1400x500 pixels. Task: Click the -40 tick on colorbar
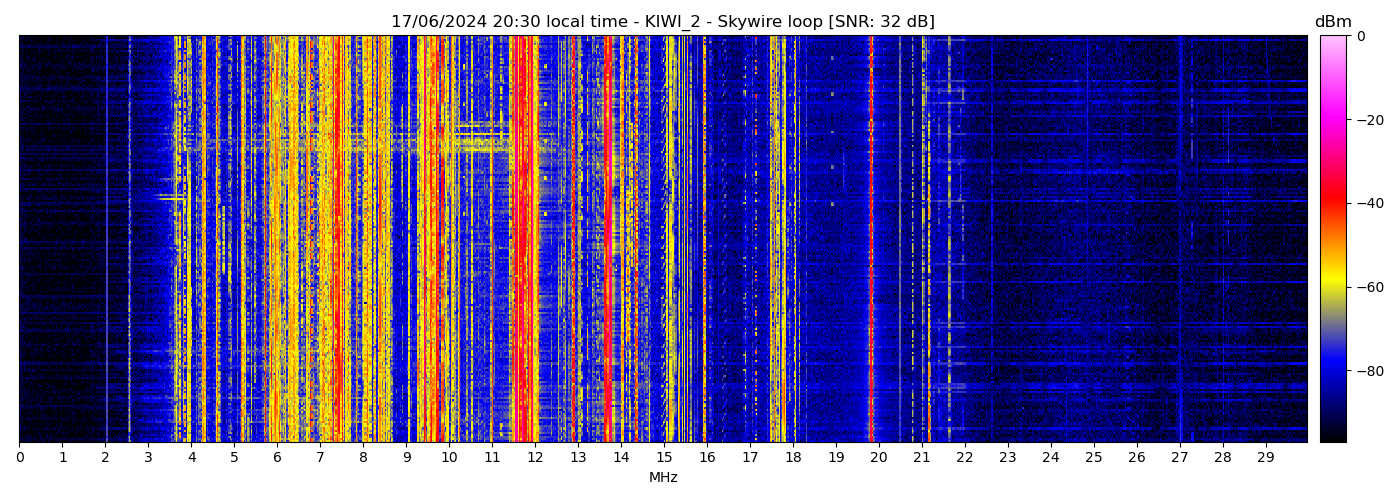(1364, 203)
